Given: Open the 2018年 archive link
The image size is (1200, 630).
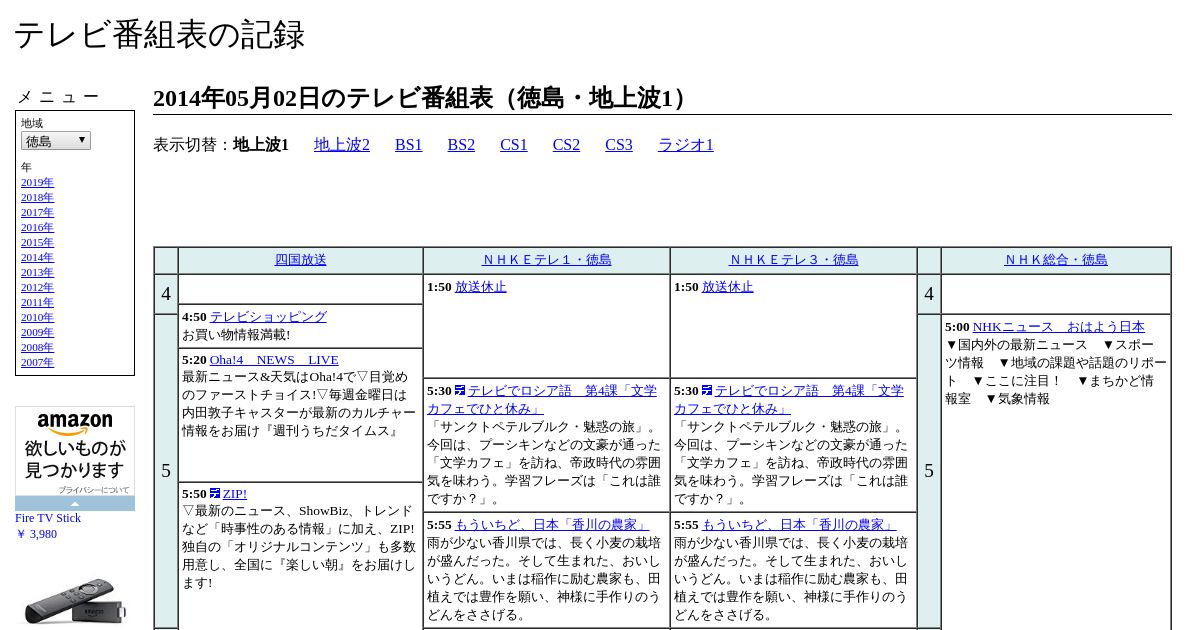Looking at the screenshot, I should [x=37, y=198].
